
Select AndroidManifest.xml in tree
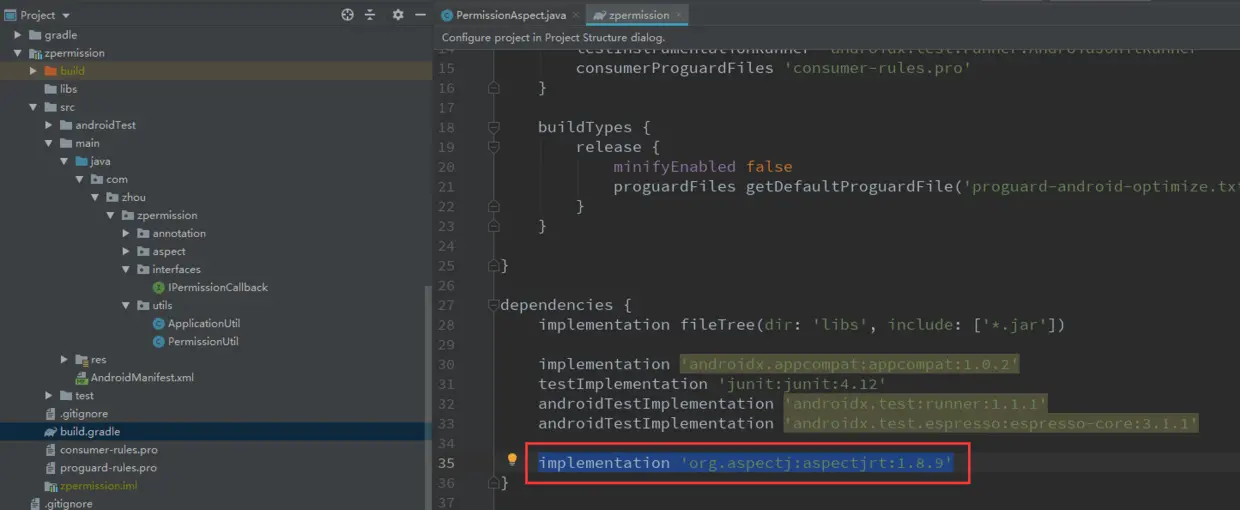click(142, 377)
